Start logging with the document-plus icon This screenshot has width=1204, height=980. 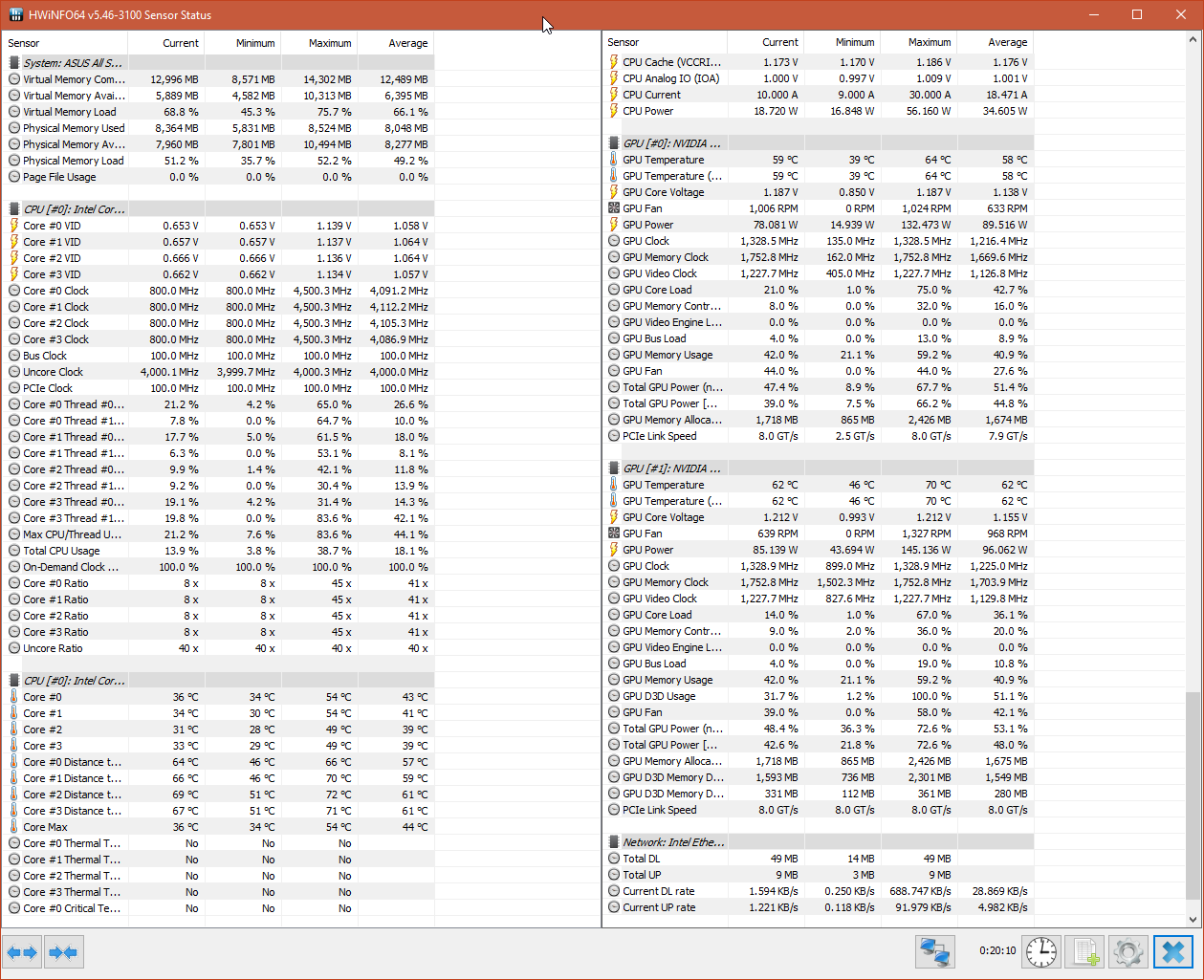1084,952
